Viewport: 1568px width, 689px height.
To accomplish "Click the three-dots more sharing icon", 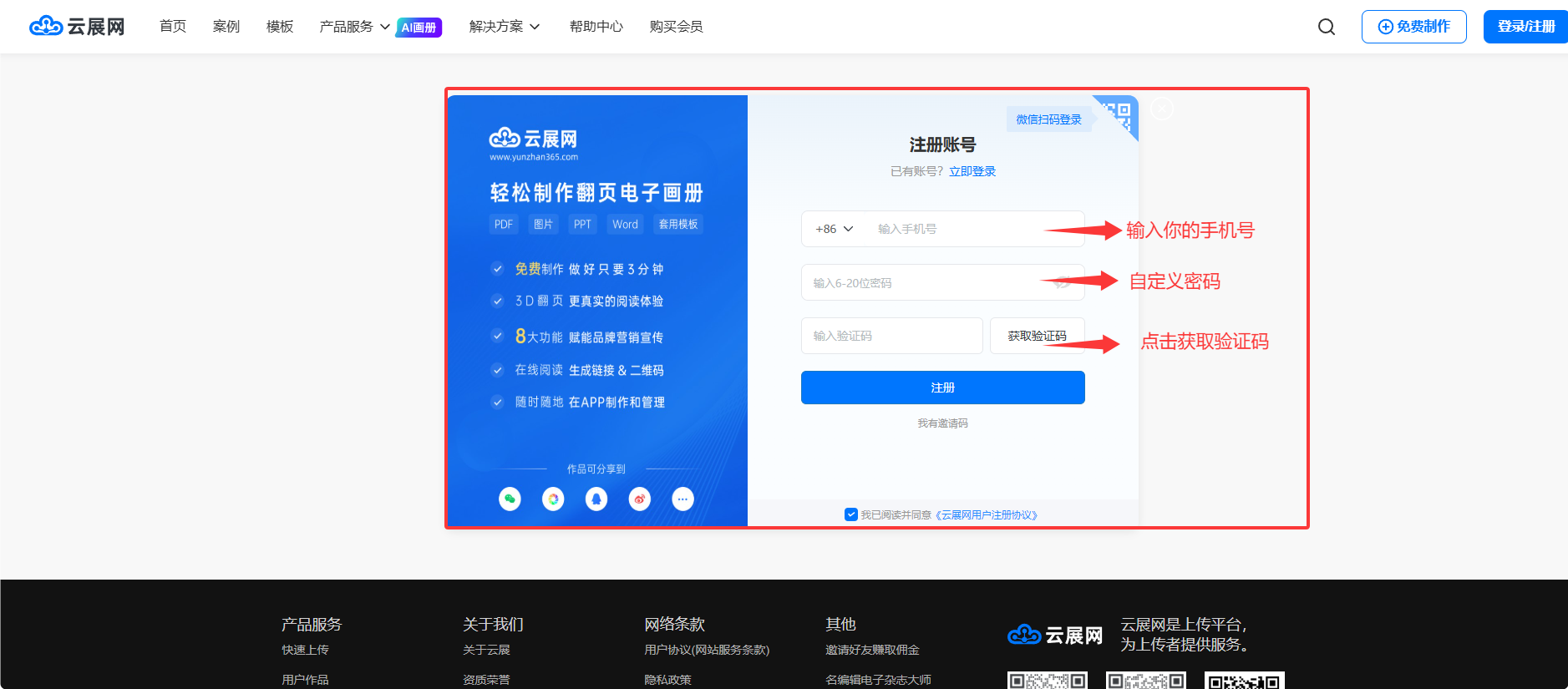I will 683,499.
